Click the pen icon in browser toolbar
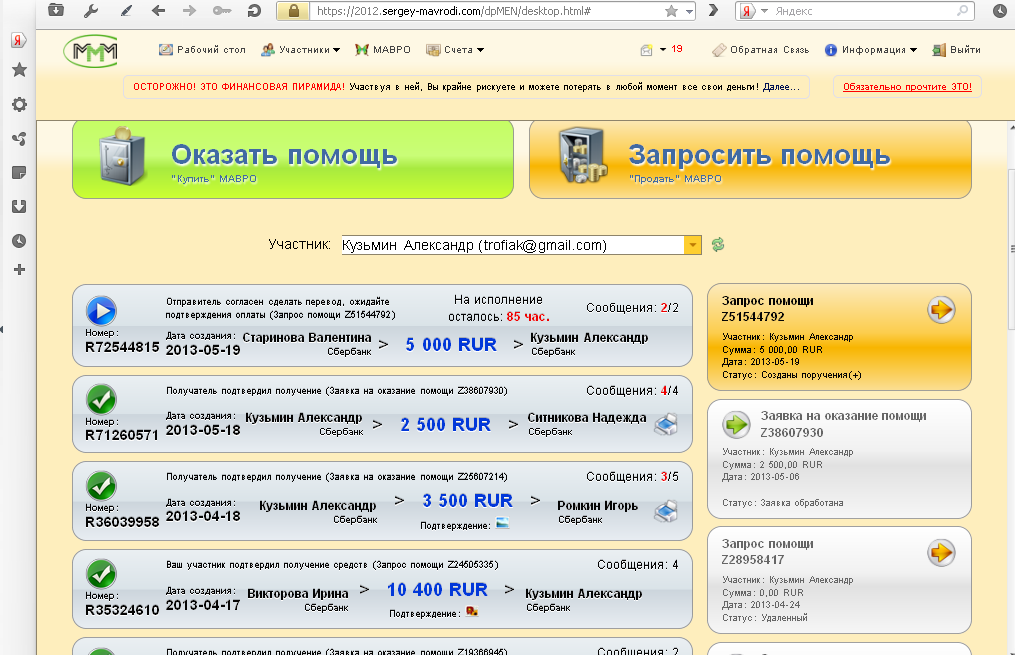1015x655 pixels. click(x=126, y=10)
